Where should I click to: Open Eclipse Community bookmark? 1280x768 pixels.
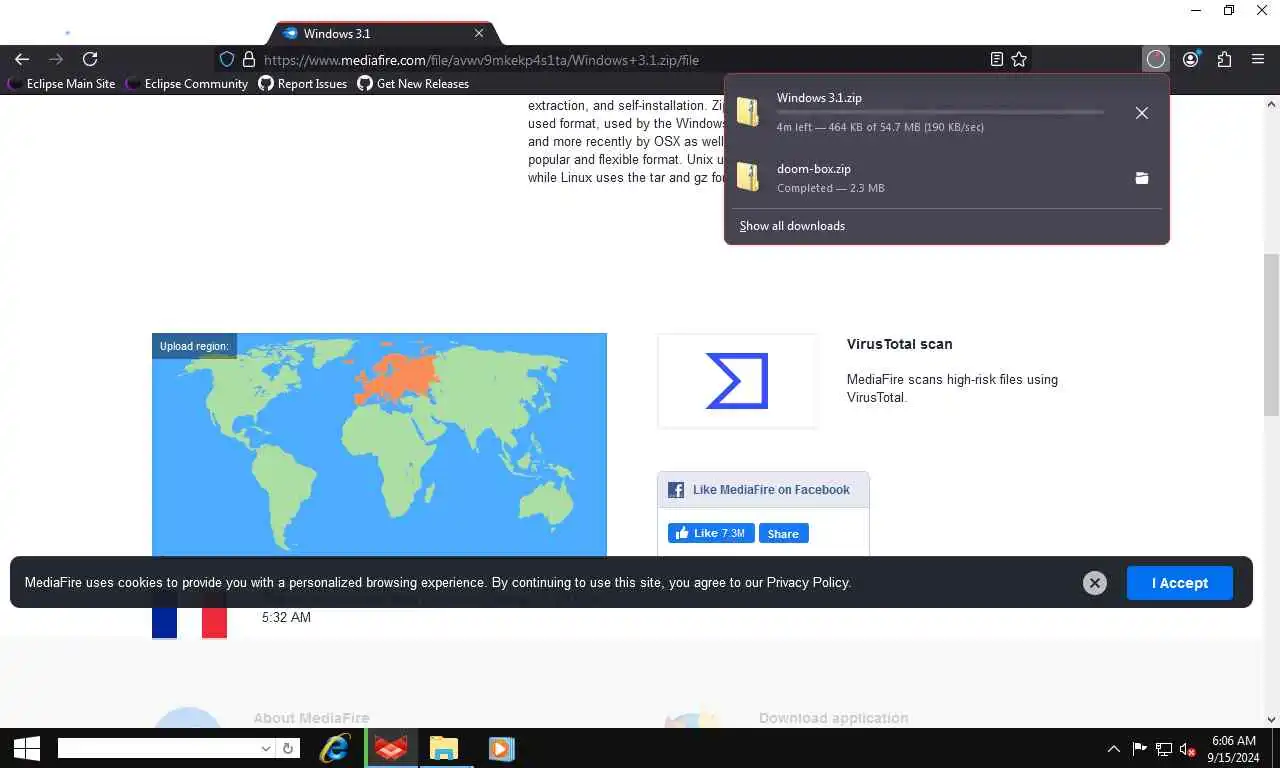coord(186,84)
